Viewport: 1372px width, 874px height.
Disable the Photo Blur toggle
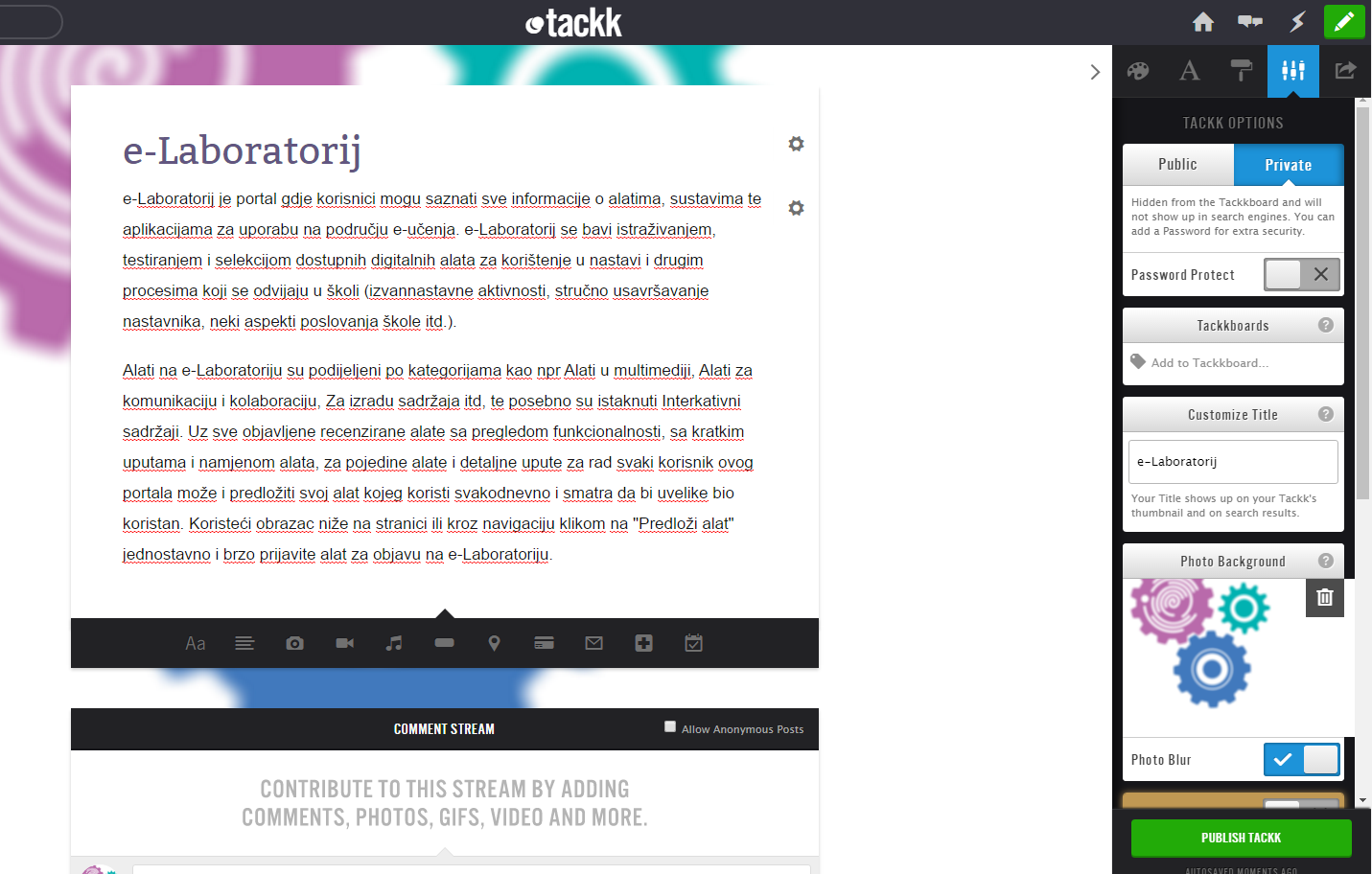[1301, 760]
